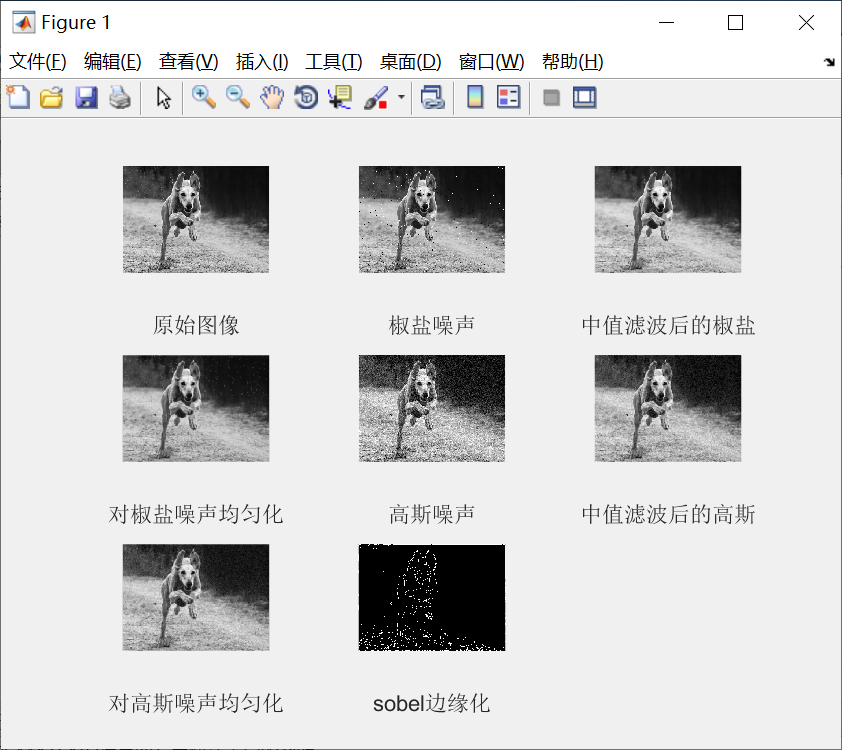This screenshot has width=842, height=750.
Task: Click the 中值滤波后的椒盐 title text
Action: point(668,325)
